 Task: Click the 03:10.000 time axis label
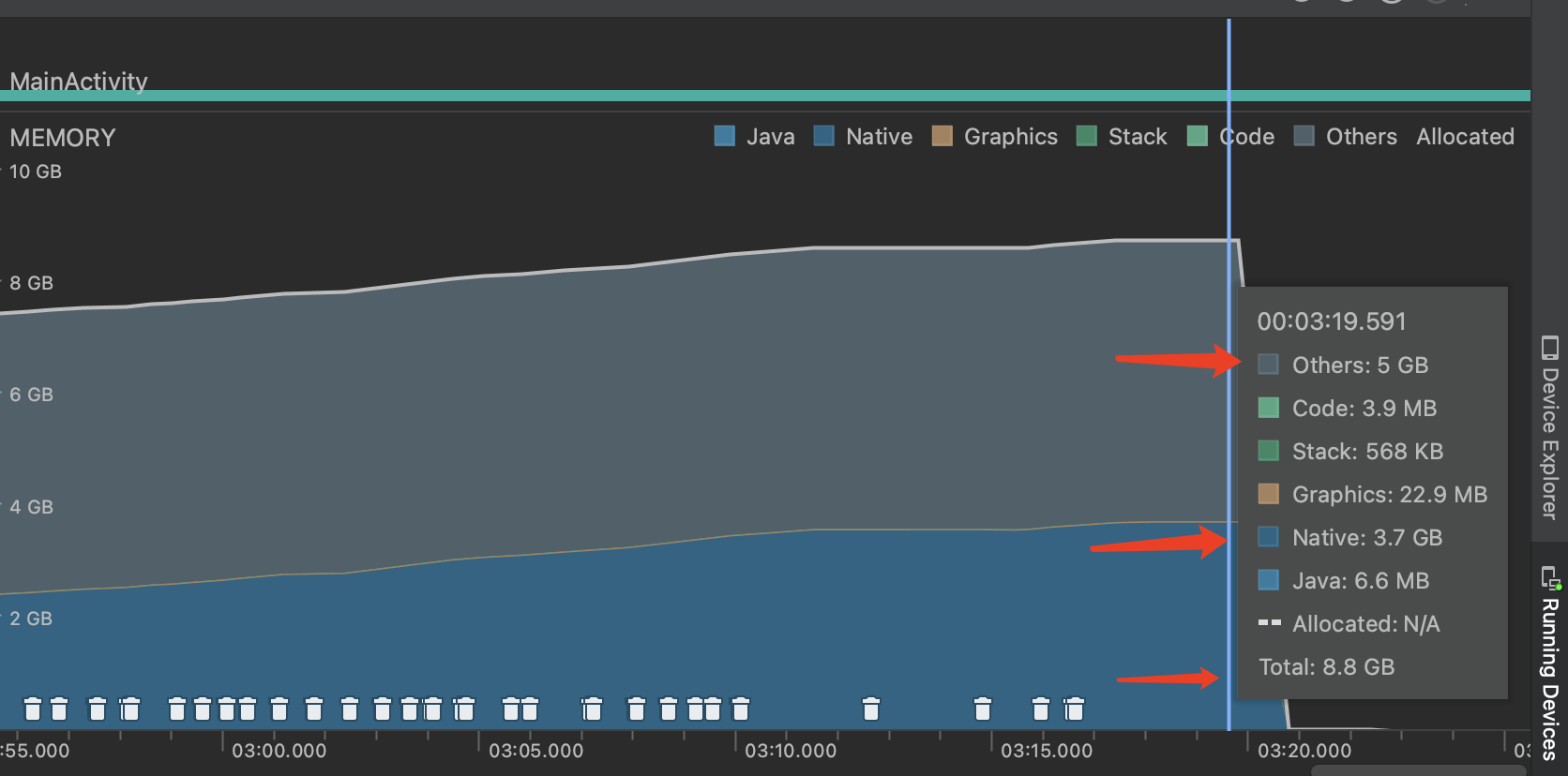pyautogui.click(x=791, y=751)
